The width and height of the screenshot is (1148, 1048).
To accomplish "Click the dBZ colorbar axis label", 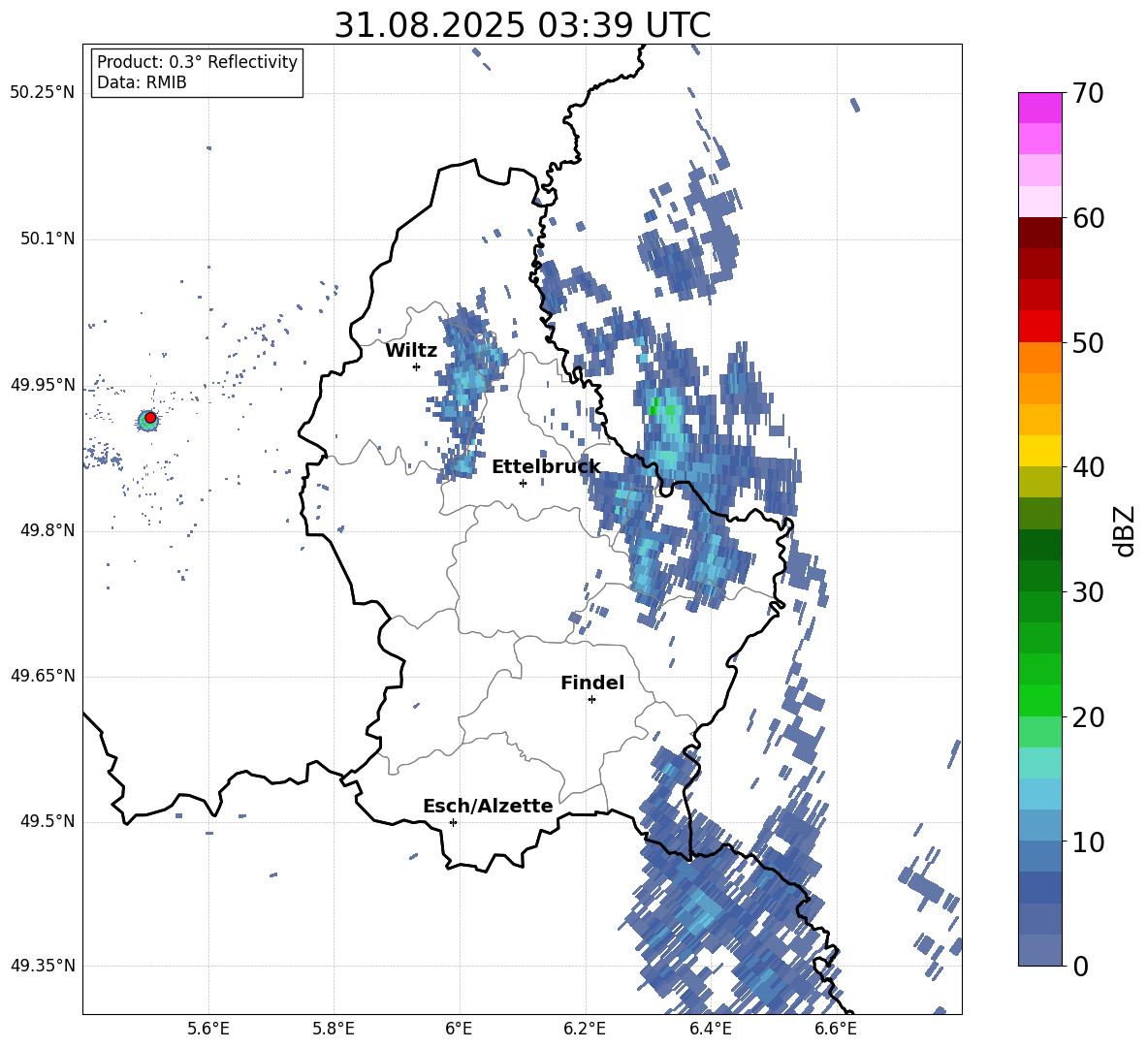I will [1125, 530].
